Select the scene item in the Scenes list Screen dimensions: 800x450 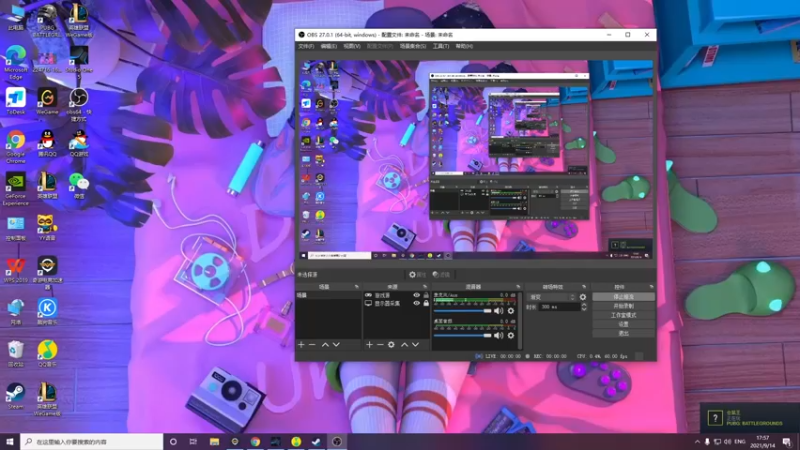[x=329, y=295]
